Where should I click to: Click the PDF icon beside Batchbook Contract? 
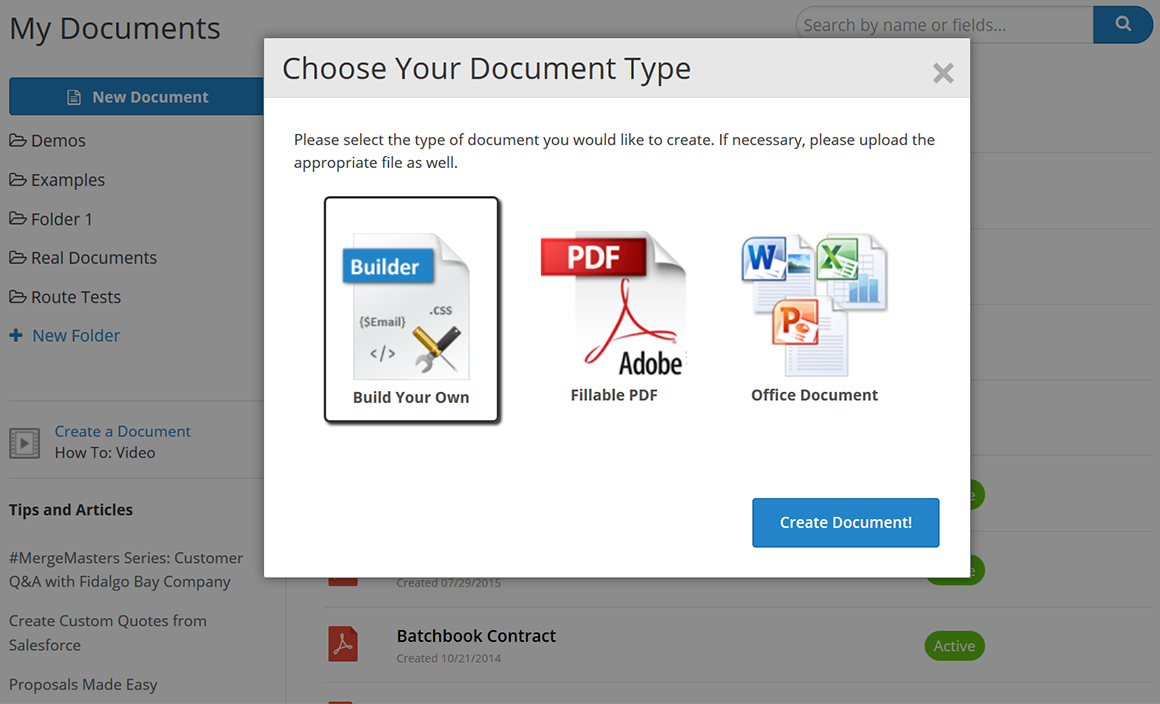pyautogui.click(x=343, y=645)
